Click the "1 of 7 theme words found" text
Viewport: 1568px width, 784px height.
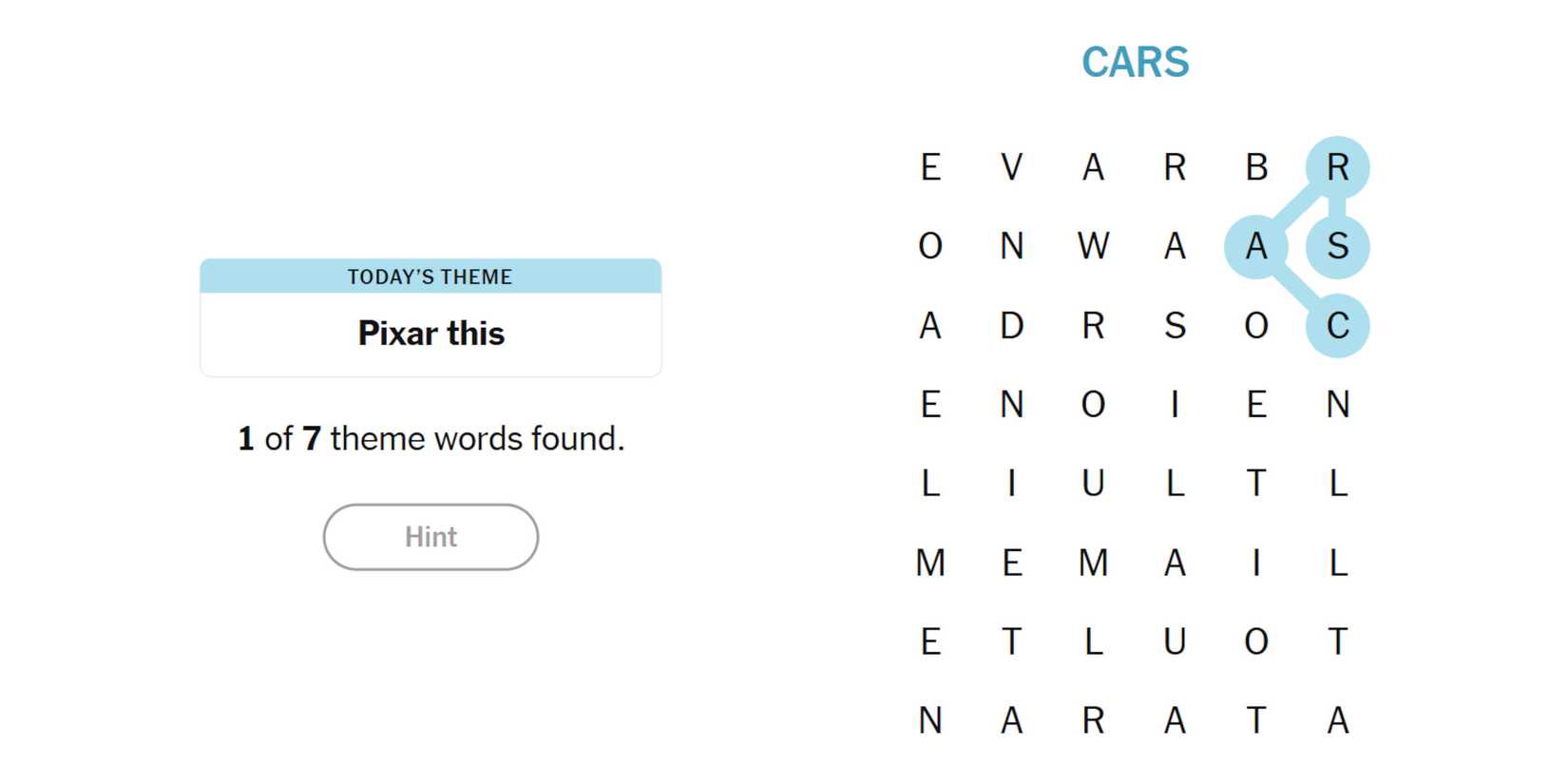click(430, 438)
